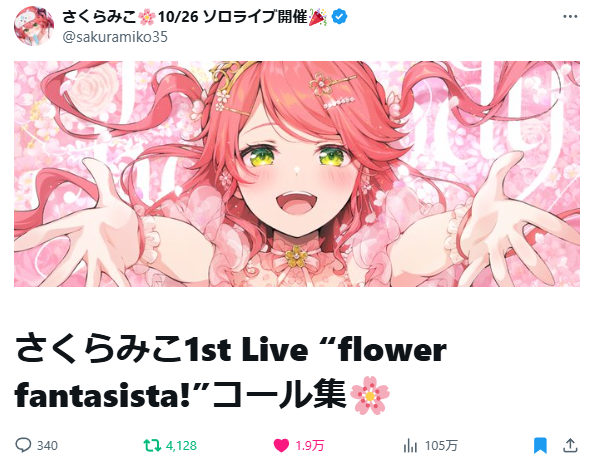Open view analytics bar chart icon
The height and width of the screenshot is (466, 593).
(410, 446)
